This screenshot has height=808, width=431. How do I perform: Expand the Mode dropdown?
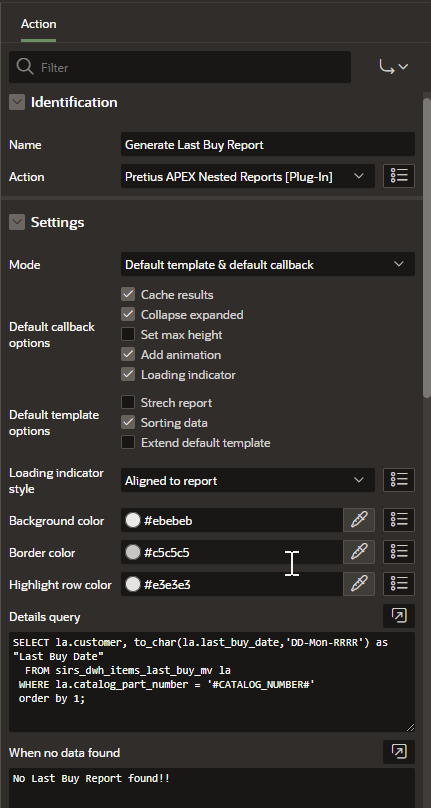pos(268,264)
